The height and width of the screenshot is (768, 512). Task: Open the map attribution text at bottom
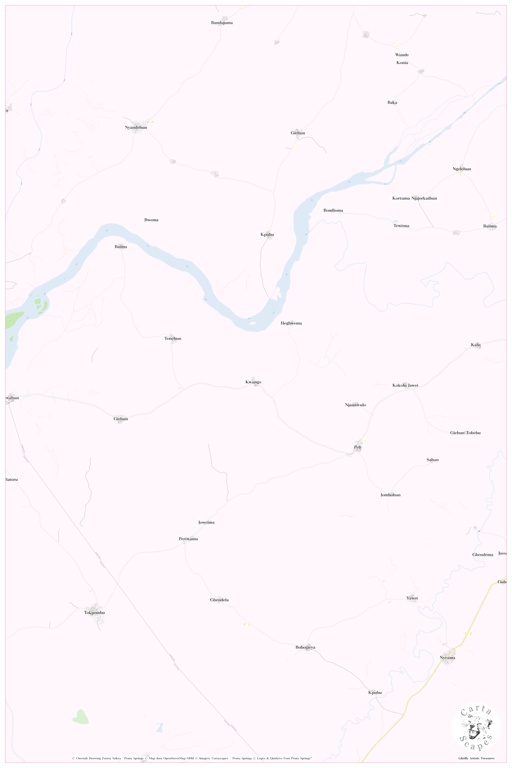(192, 758)
